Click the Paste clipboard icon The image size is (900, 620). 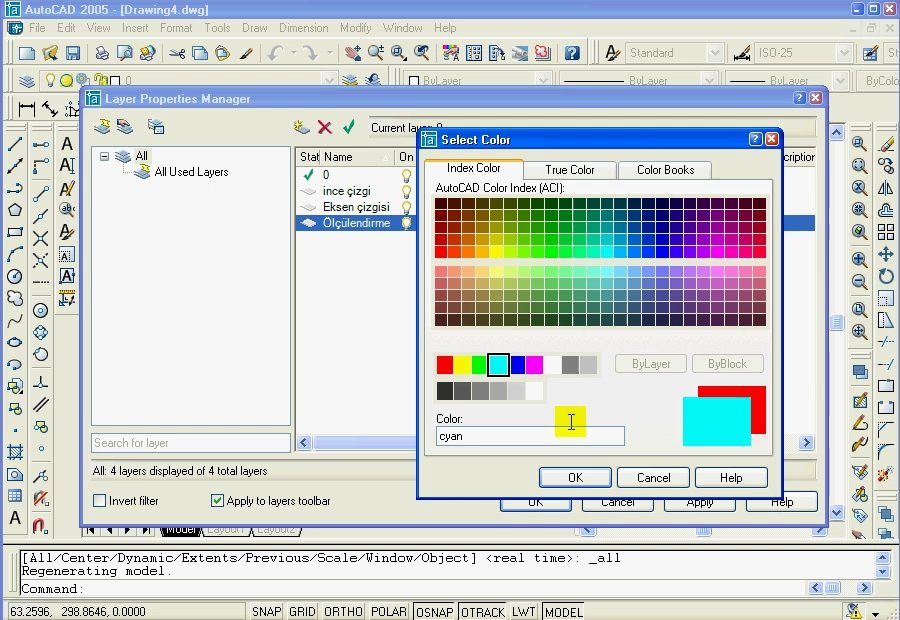click(222, 53)
